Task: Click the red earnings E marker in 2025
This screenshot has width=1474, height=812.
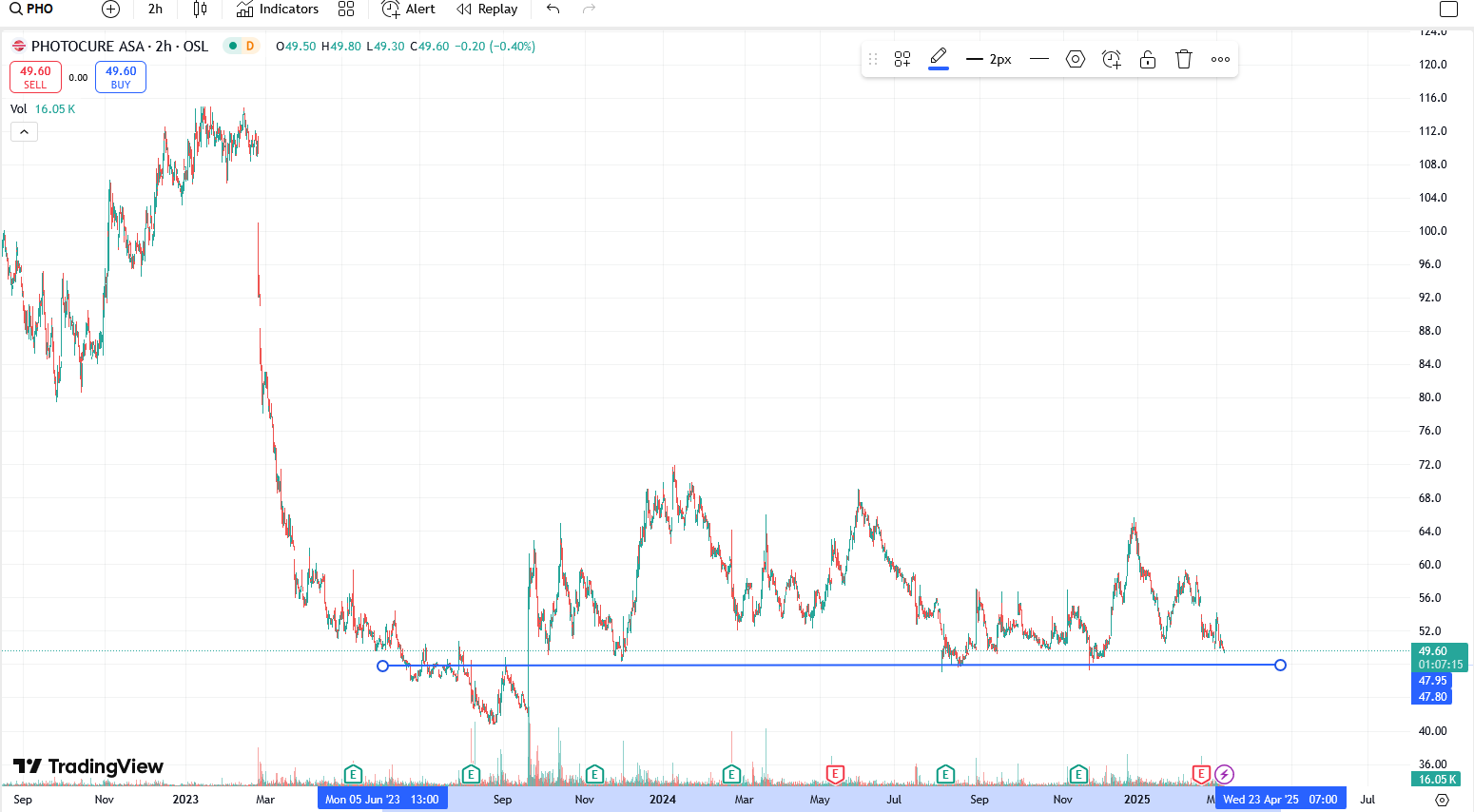Action: click(x=1201, y=774)
